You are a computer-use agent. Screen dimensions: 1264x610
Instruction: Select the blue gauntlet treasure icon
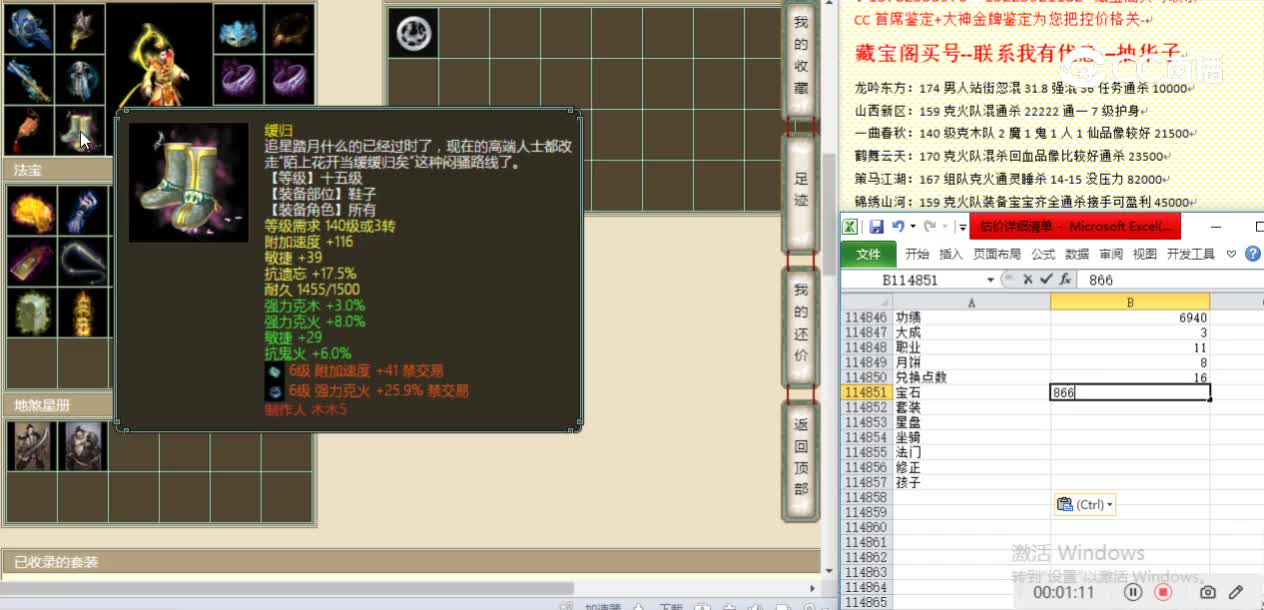pos(82,210)
